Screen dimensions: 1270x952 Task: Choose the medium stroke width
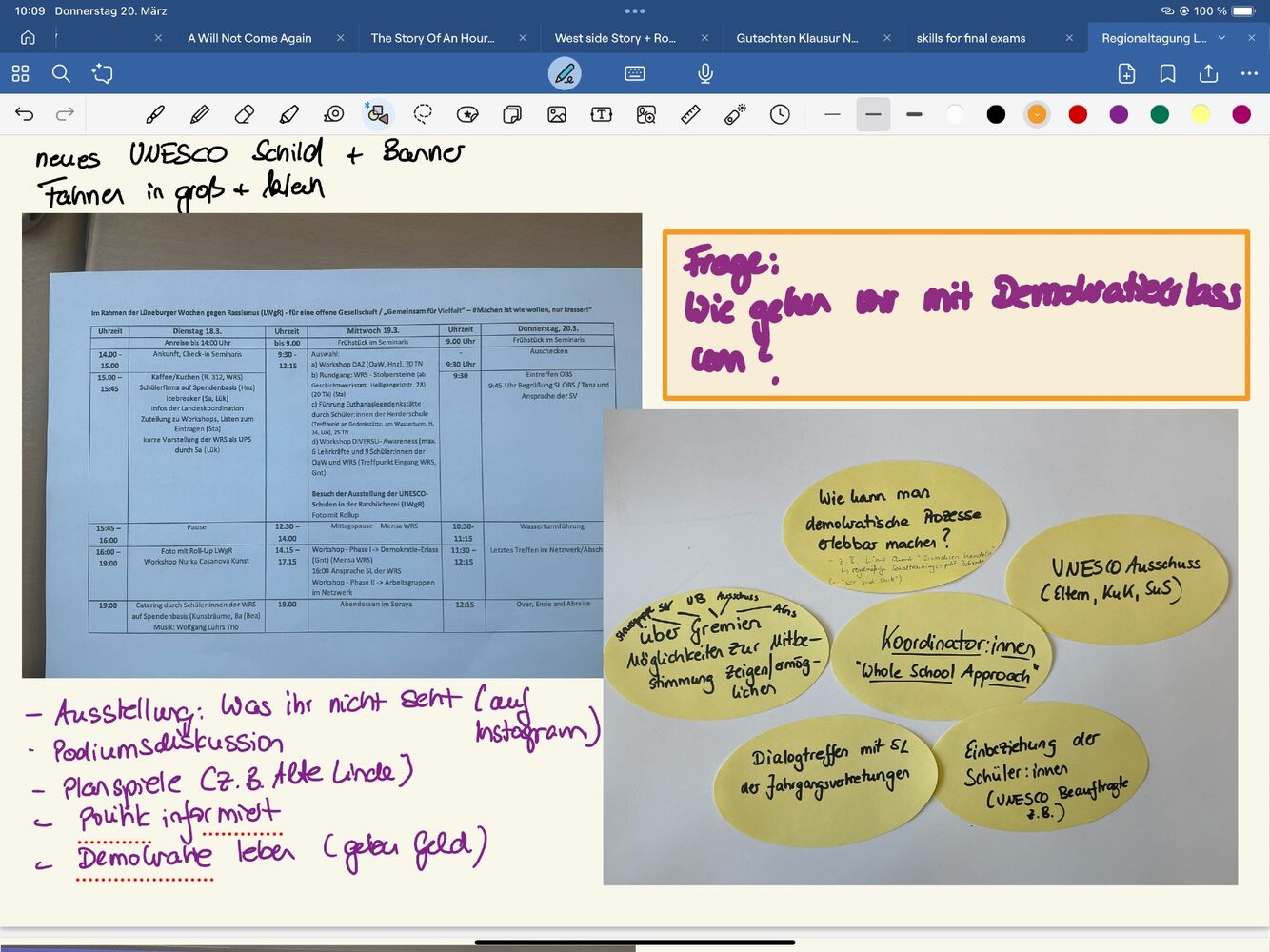click(x=873, y=114)
